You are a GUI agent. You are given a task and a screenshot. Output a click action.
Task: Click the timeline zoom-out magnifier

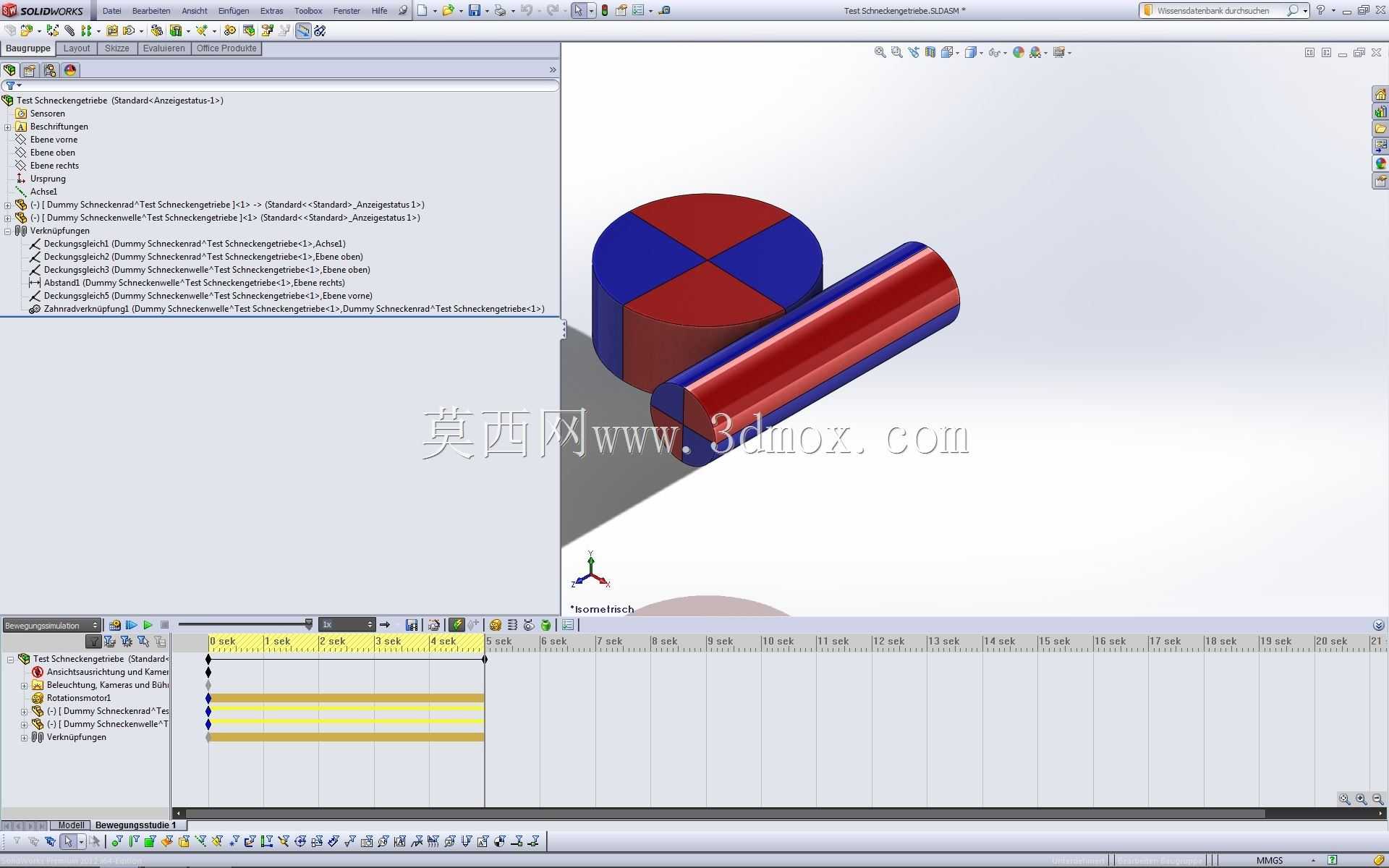click(1377, 799)
